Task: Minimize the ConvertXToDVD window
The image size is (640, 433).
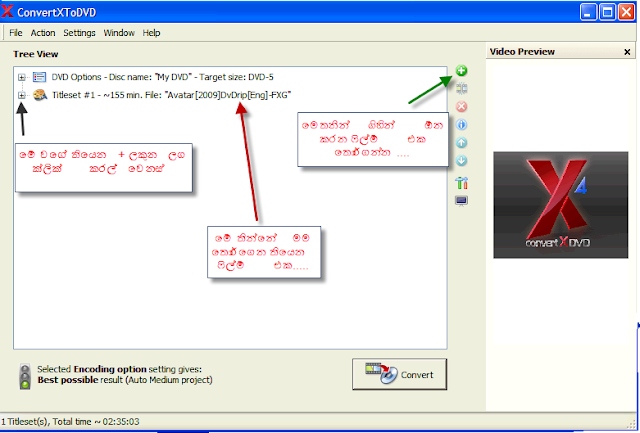Action: (588, 12)
